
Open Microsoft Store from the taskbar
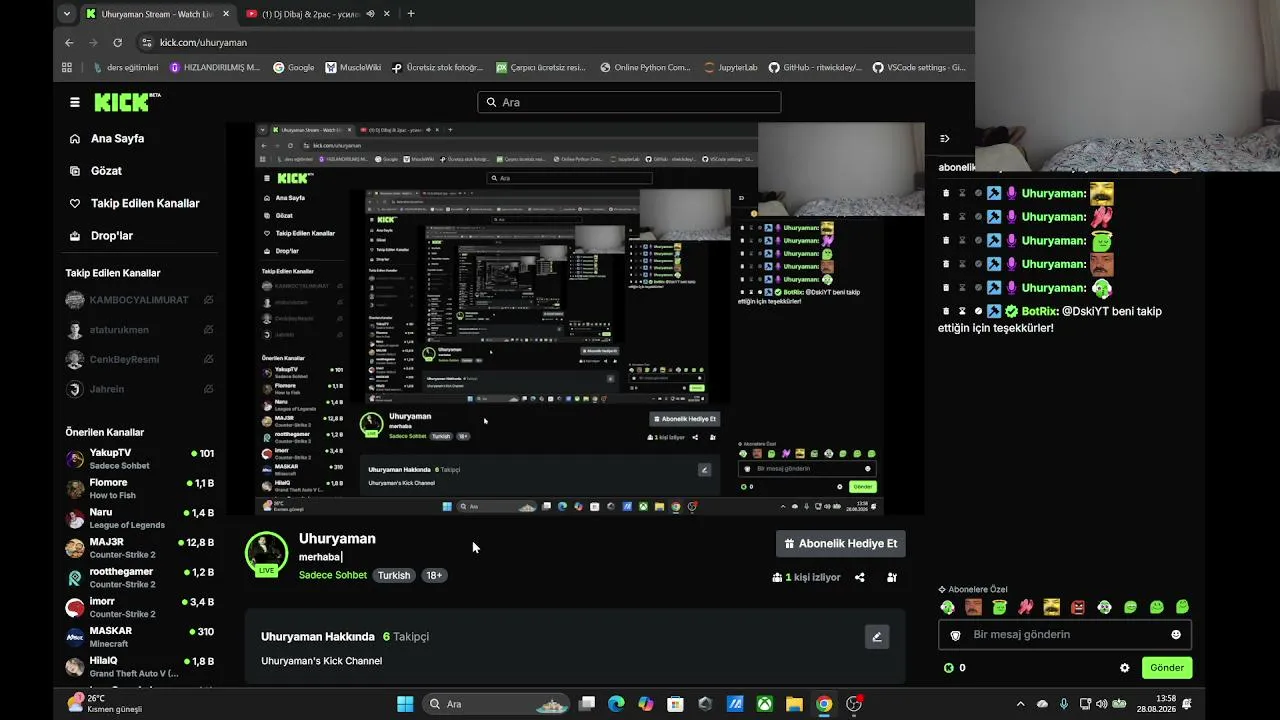pos(675,704)
